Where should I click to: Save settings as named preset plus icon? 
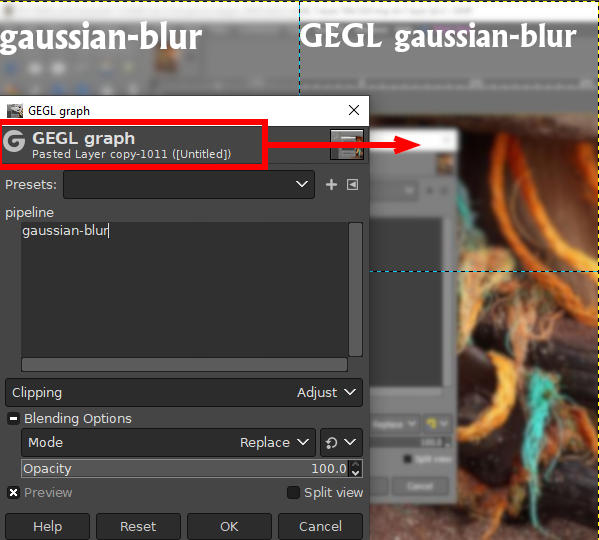click(331, 185)
